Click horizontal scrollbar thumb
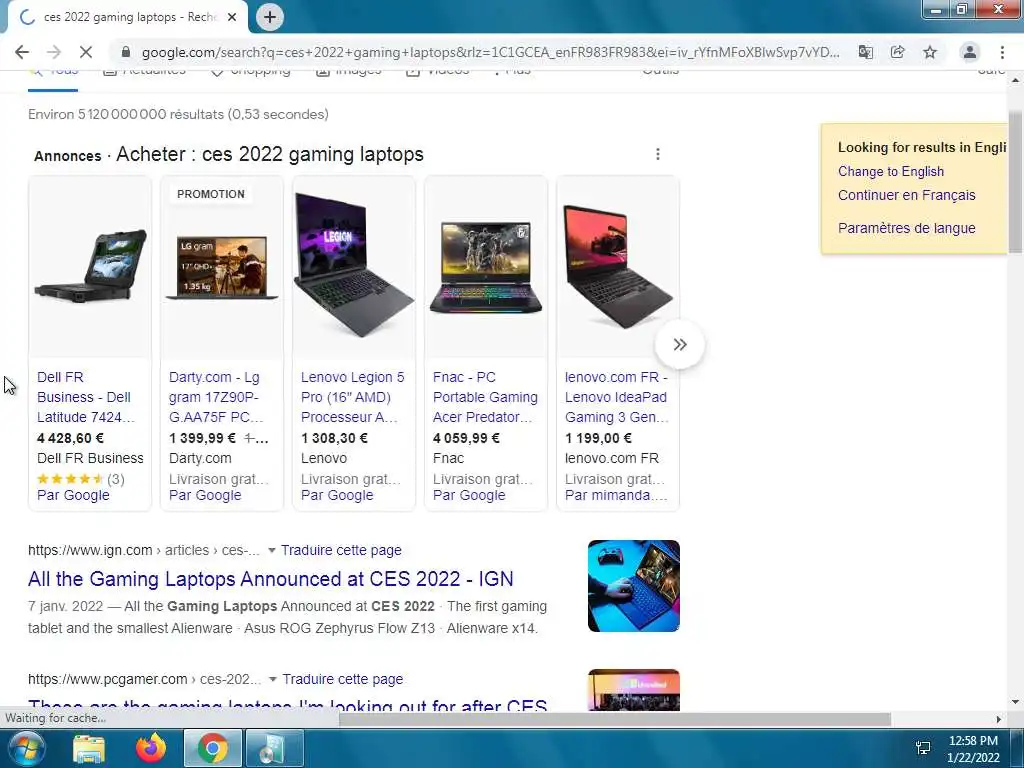Screen dimensions: 1024x768 point(615,719)
